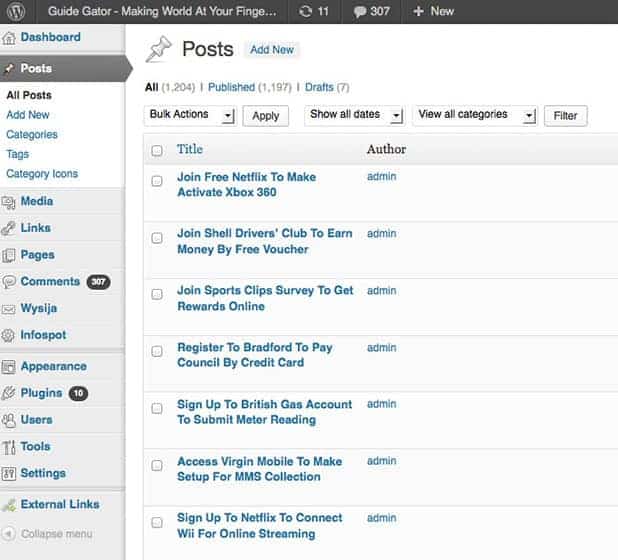This screenshot has height=560, width=618.
Task: Open post Join Free Netflix To Make Activate Xbox 360
Action: (246, 184)
